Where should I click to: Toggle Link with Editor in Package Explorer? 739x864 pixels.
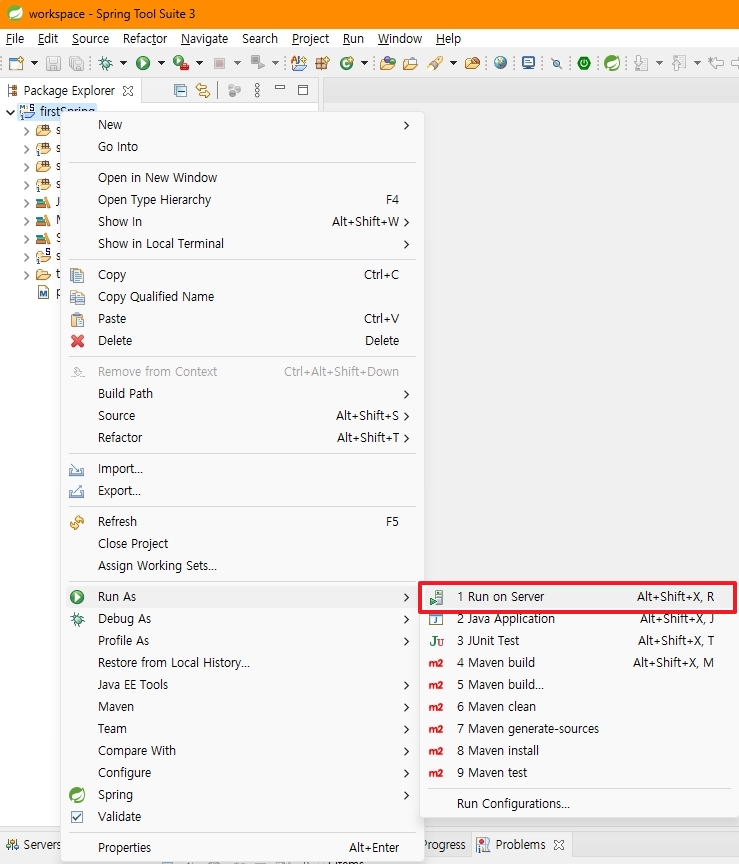[203, 90]
